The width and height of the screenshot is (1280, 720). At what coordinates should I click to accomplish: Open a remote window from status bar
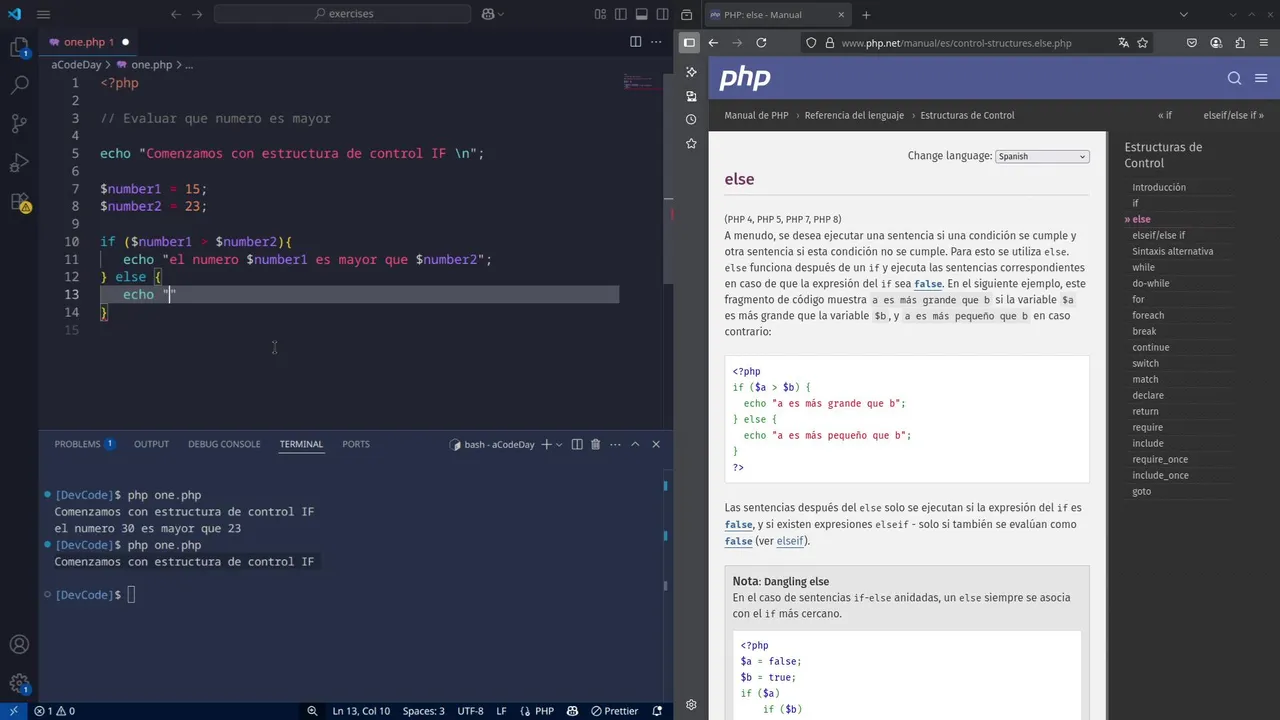13,711
